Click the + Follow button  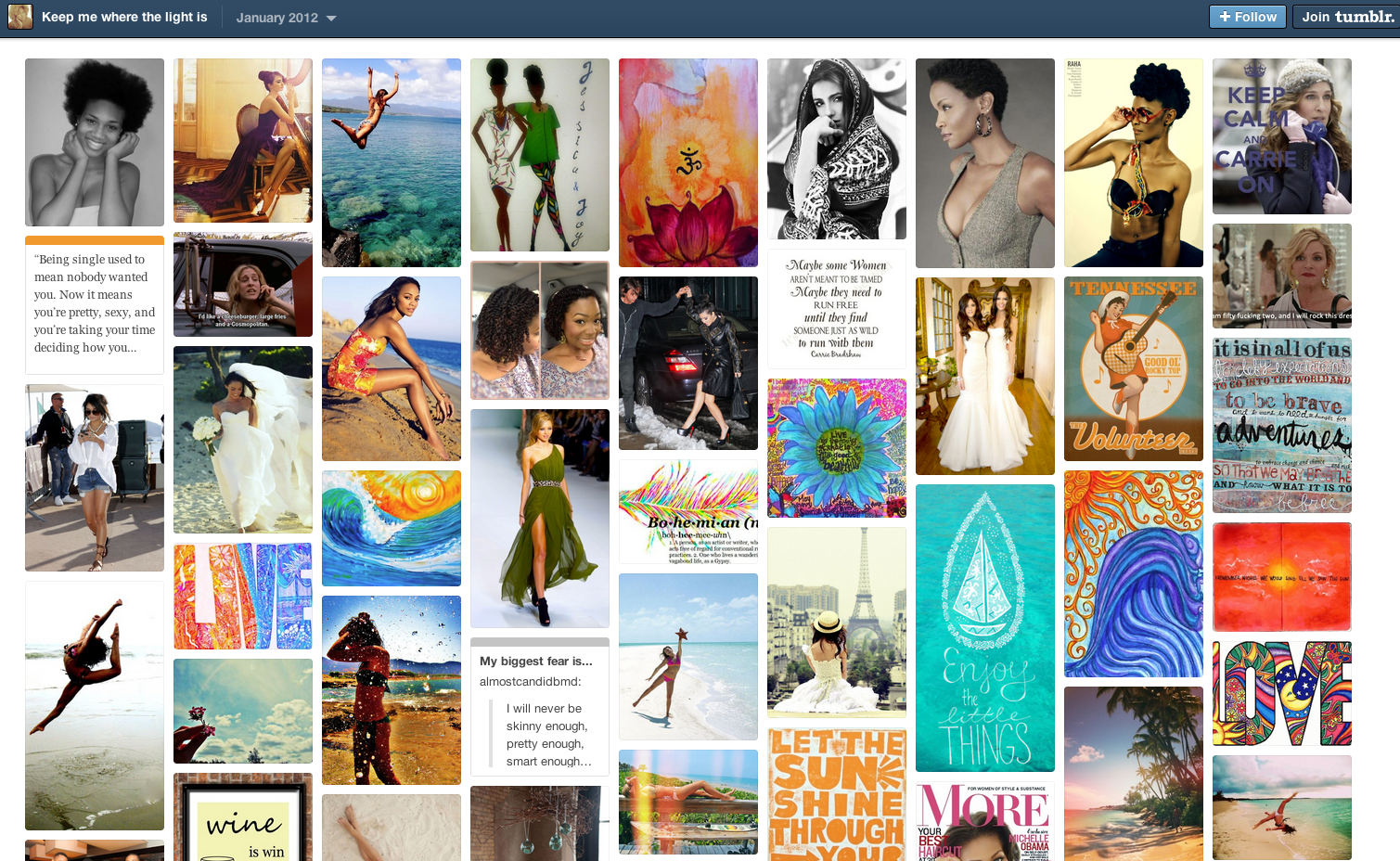(1247, 16)
